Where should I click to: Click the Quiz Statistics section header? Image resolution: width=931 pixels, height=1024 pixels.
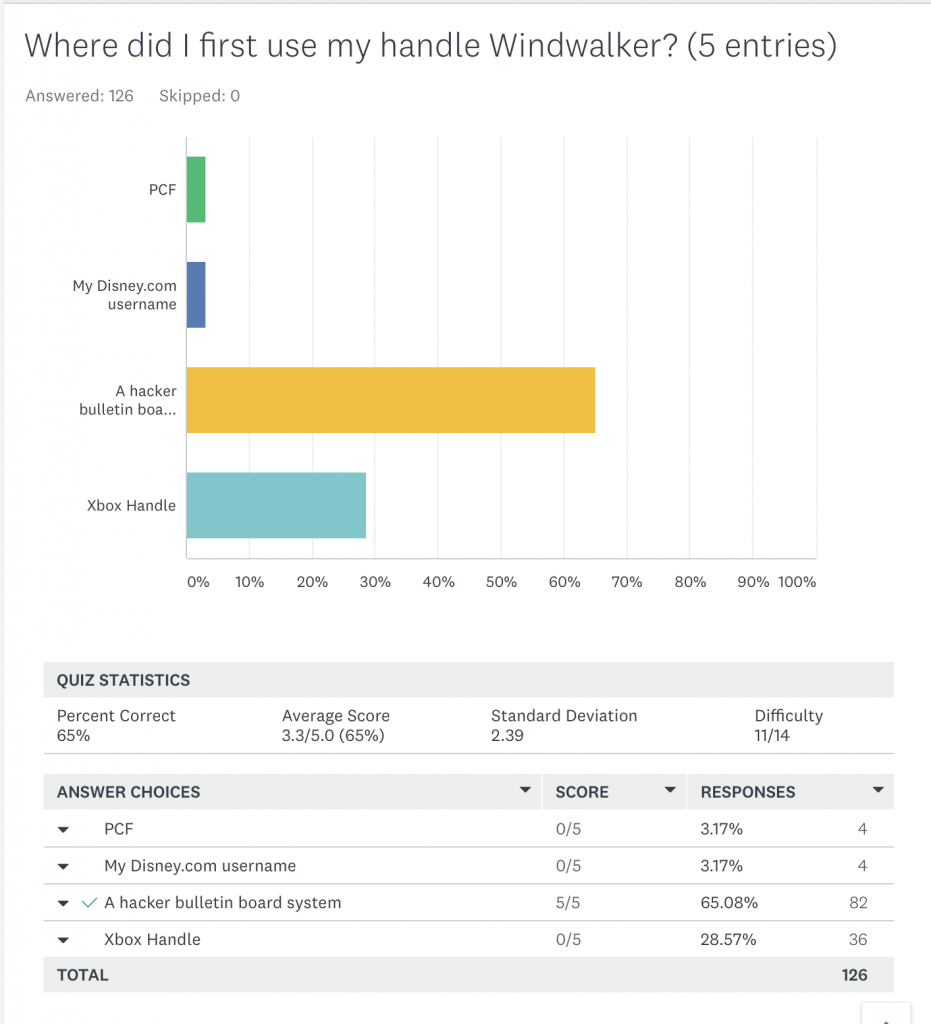click(x=123, y=680)
